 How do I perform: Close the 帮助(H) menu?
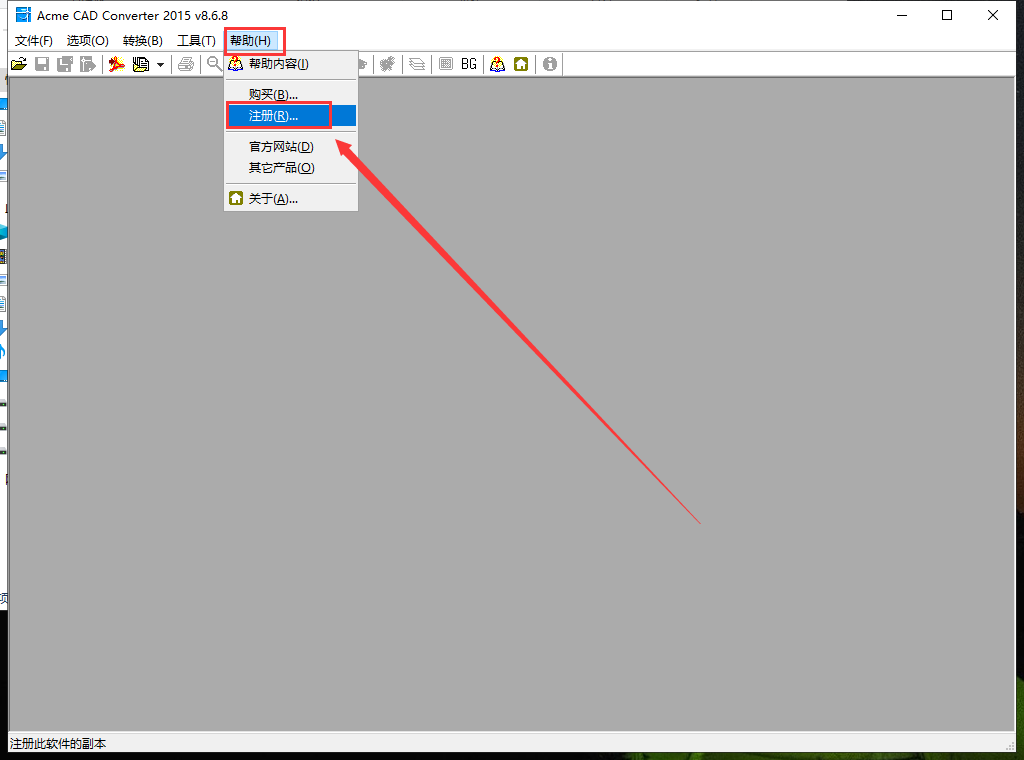click(x=251, y=40)
